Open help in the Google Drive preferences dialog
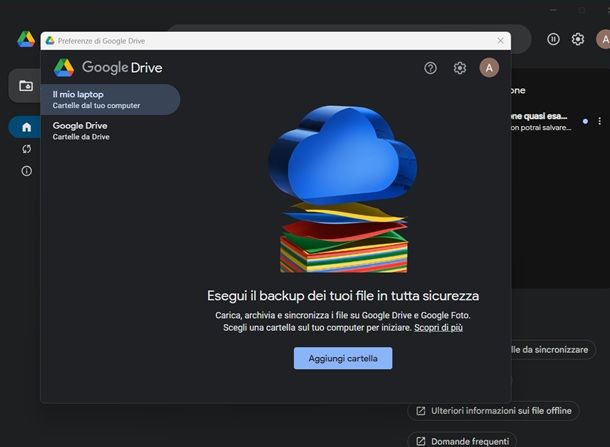 point(430,68)
